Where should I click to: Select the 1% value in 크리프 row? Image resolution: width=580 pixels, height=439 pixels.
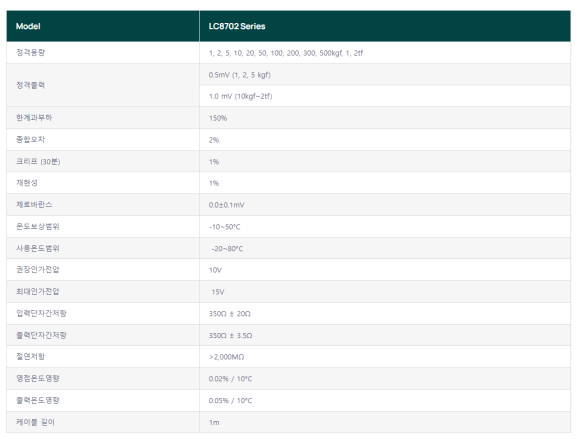[214, 162]
